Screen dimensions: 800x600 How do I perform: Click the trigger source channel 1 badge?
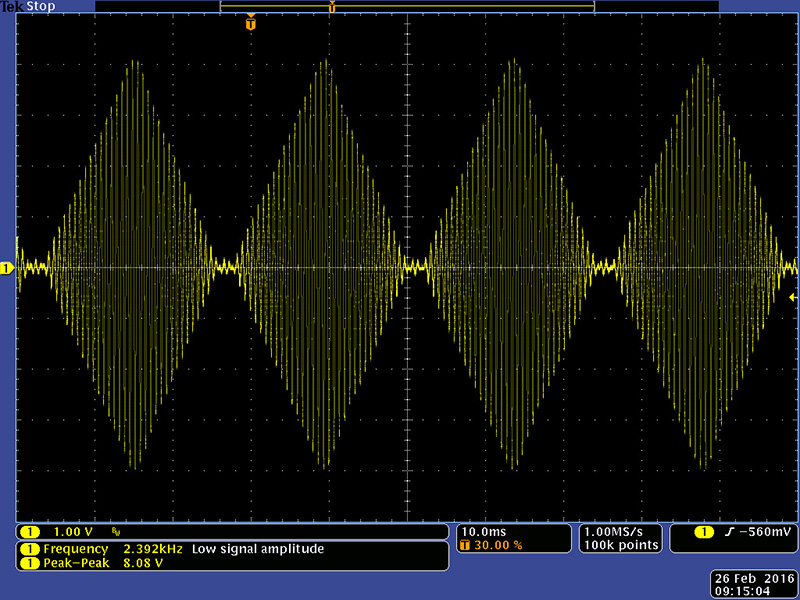pyautogui.click(x=704, y=531)
